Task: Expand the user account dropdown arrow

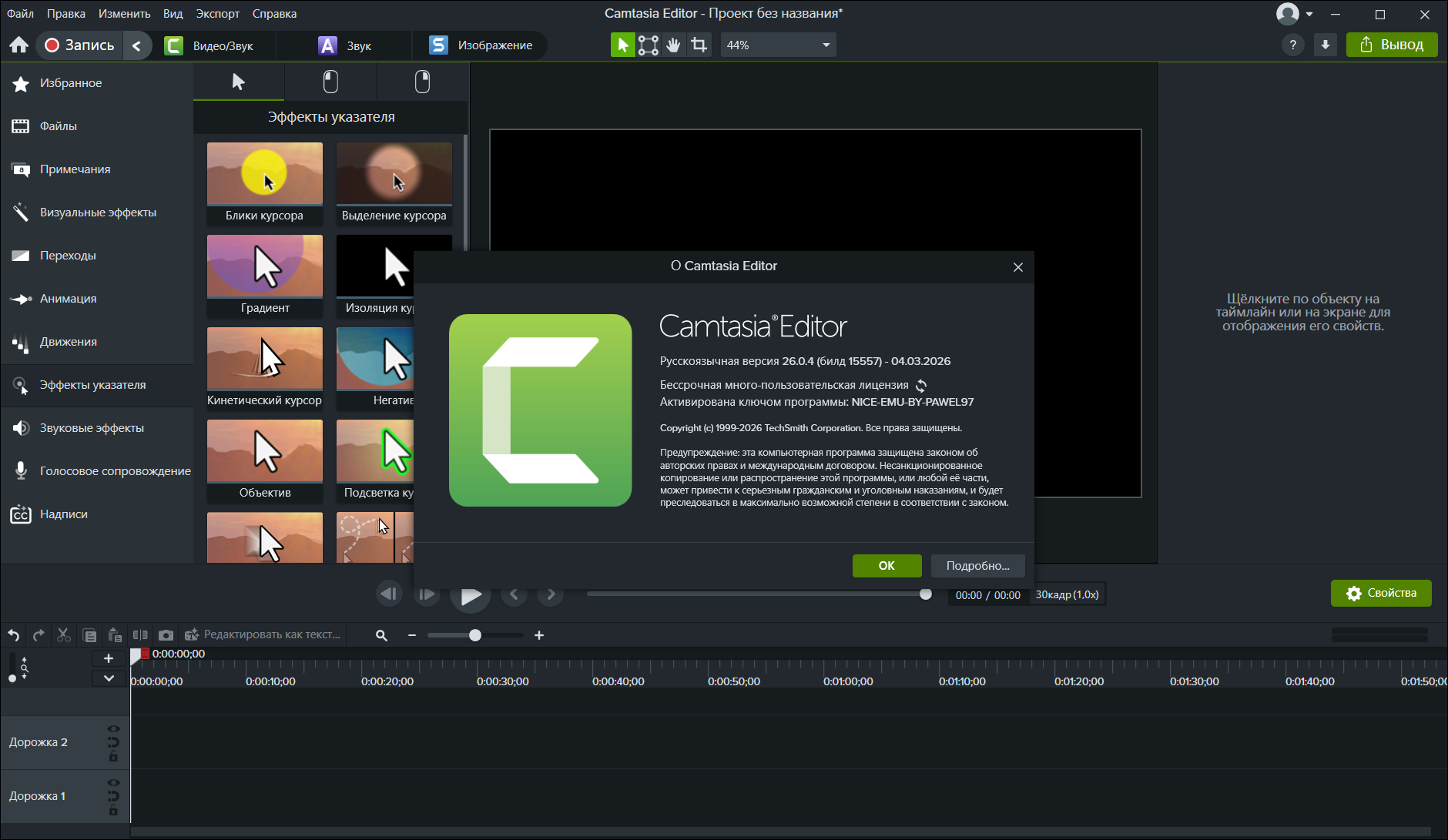Action: (1309, 14)
